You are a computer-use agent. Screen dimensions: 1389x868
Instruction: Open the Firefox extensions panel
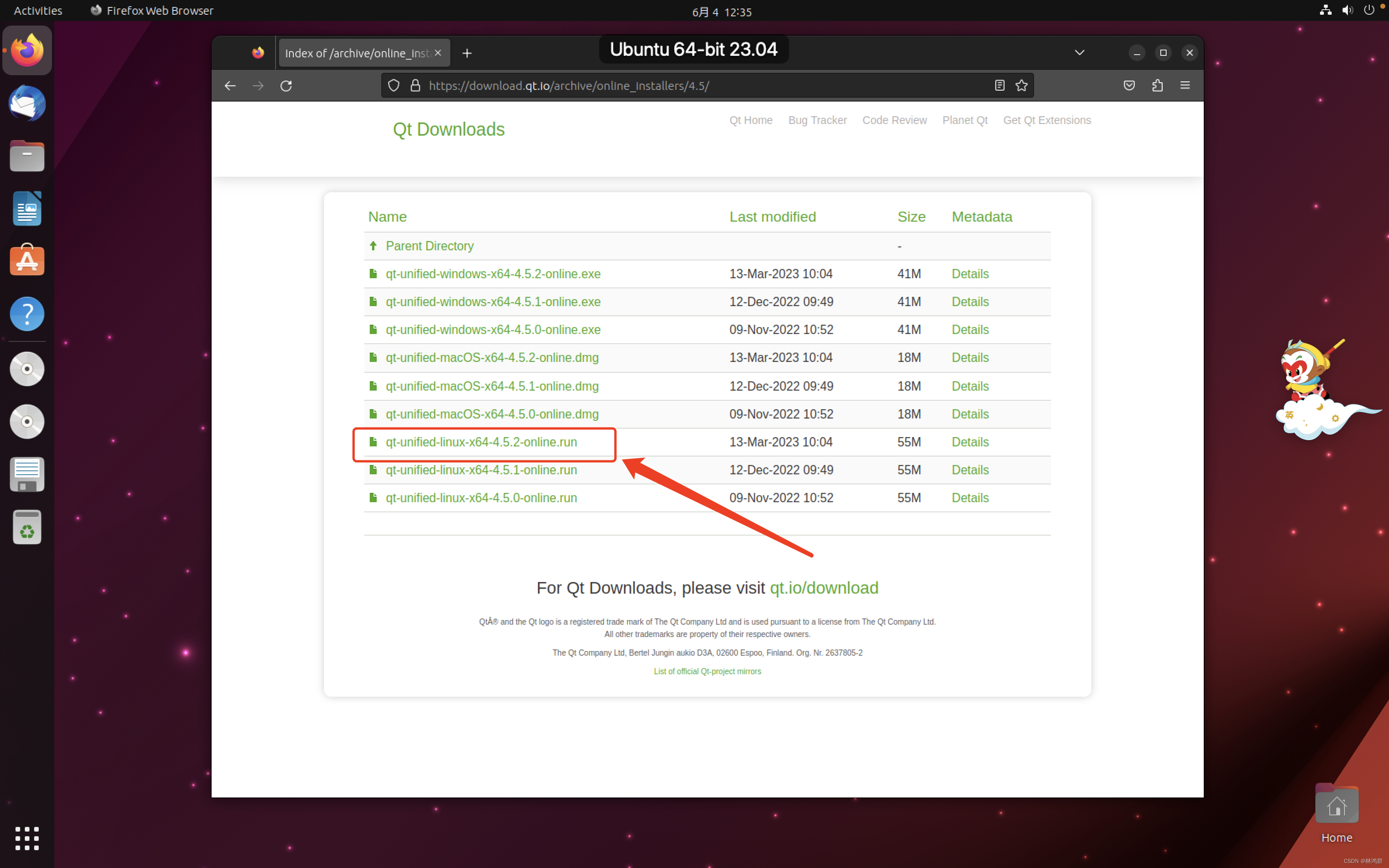click(x=1156, y=85)
